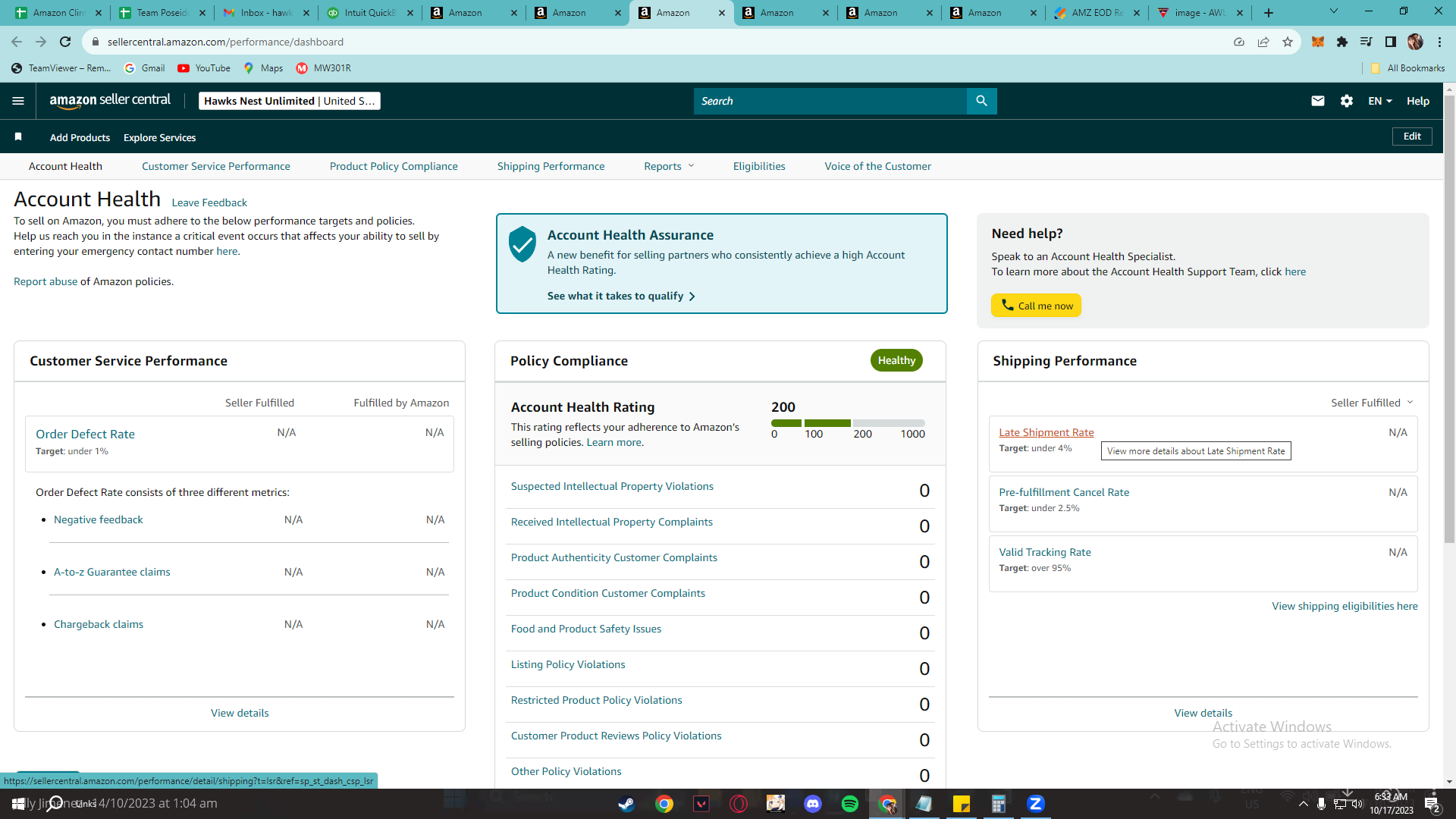This screenshot has height=819, width=1456.
Task: Open the settings gear in Seller Central
Action: (1347, 101)
